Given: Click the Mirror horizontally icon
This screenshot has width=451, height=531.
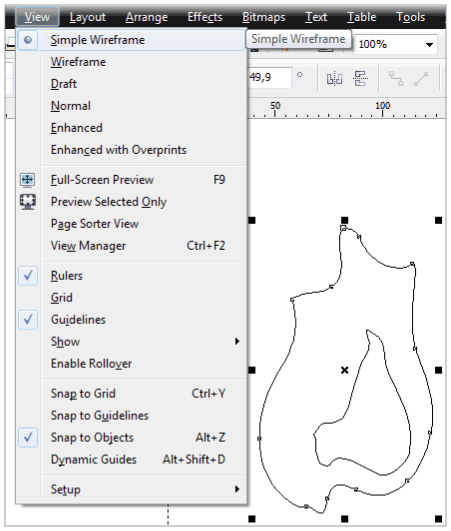Looking at the screenshot, I should (334, 79).
